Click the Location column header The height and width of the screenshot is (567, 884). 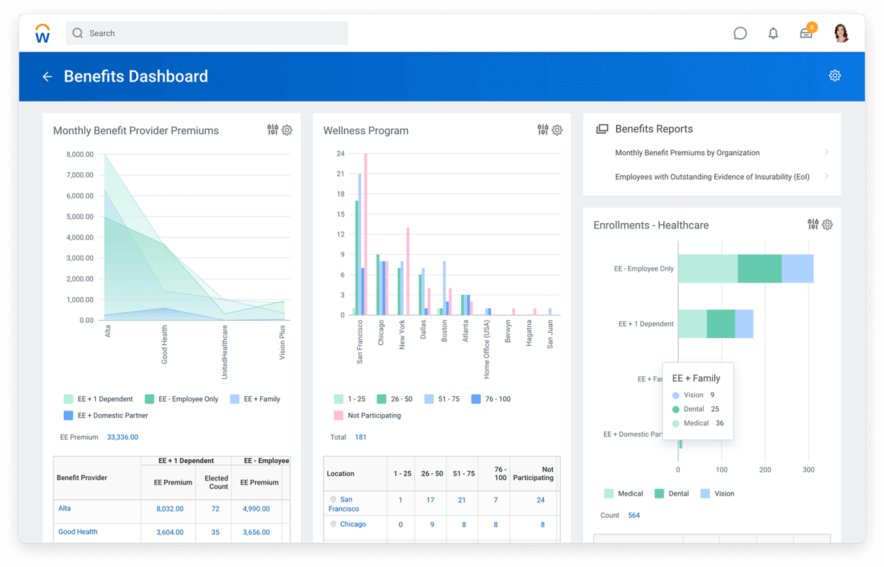click(x=341, y=474)
